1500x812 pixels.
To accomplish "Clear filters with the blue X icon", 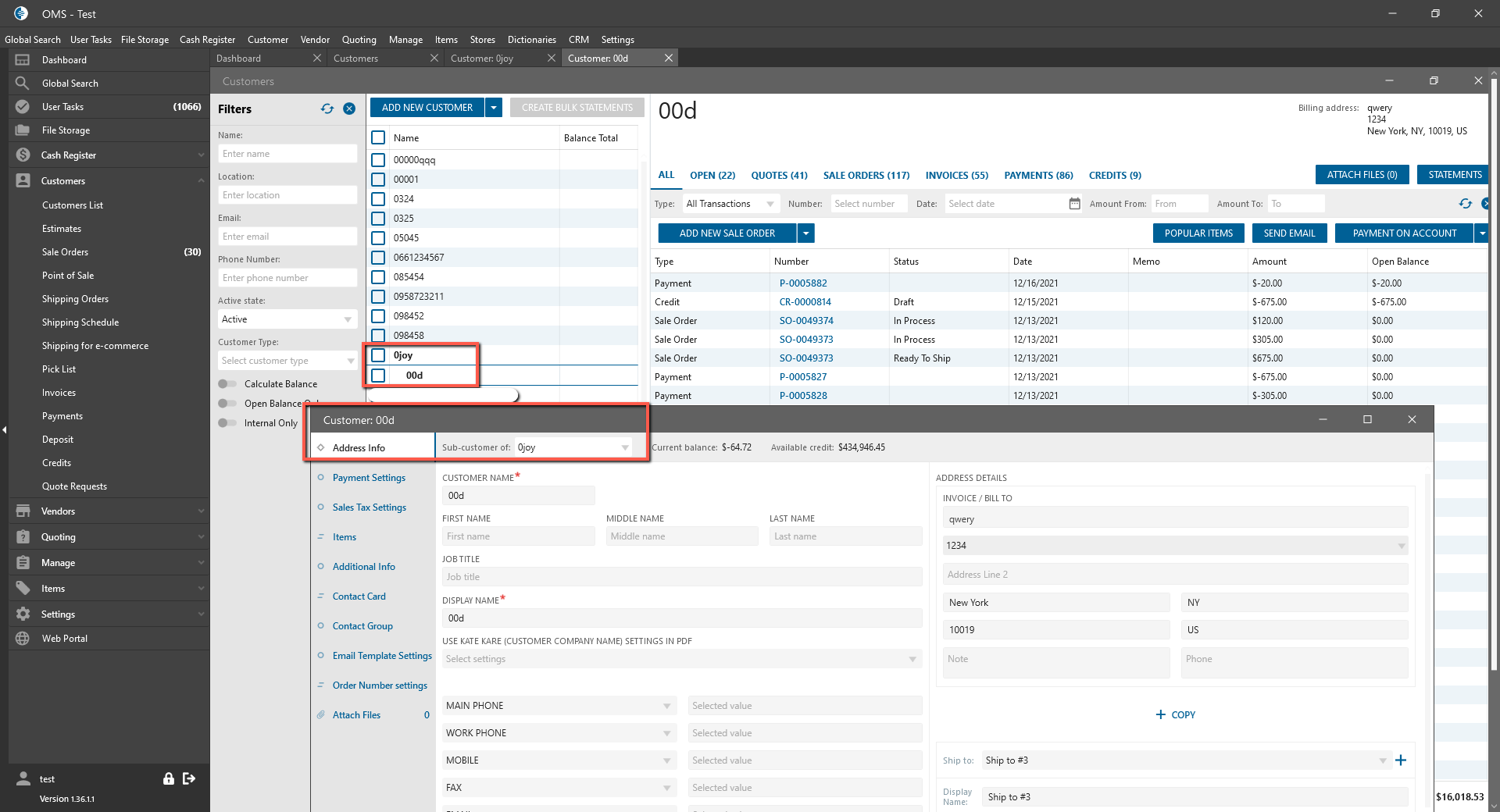I will point(349,109).
